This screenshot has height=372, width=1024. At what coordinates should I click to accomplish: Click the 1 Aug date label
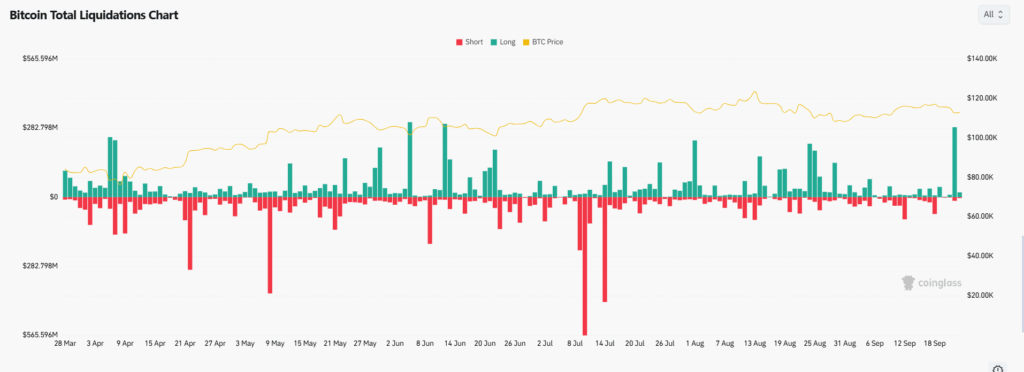click(695, 343)
